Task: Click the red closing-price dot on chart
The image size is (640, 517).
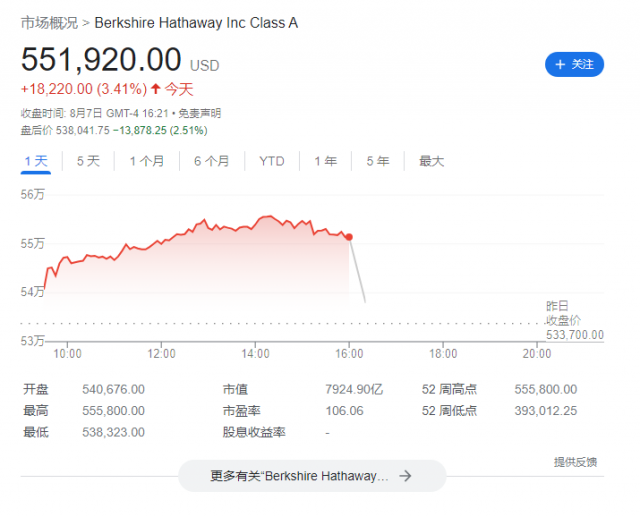Action: point(349,237)
